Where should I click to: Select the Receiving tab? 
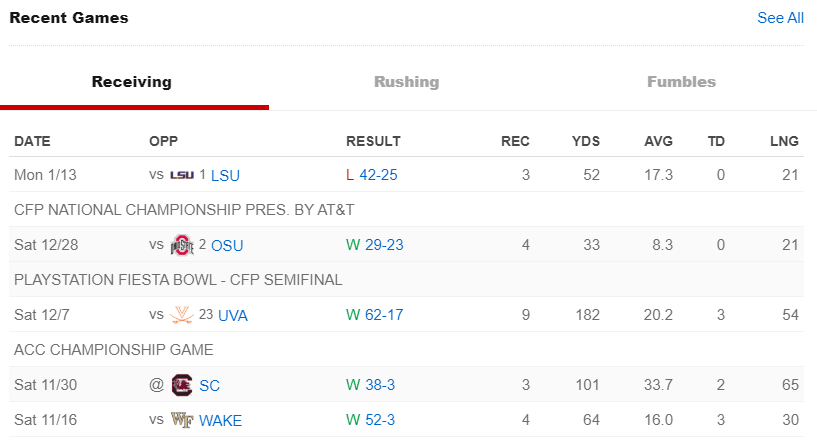tap(131, 82)
